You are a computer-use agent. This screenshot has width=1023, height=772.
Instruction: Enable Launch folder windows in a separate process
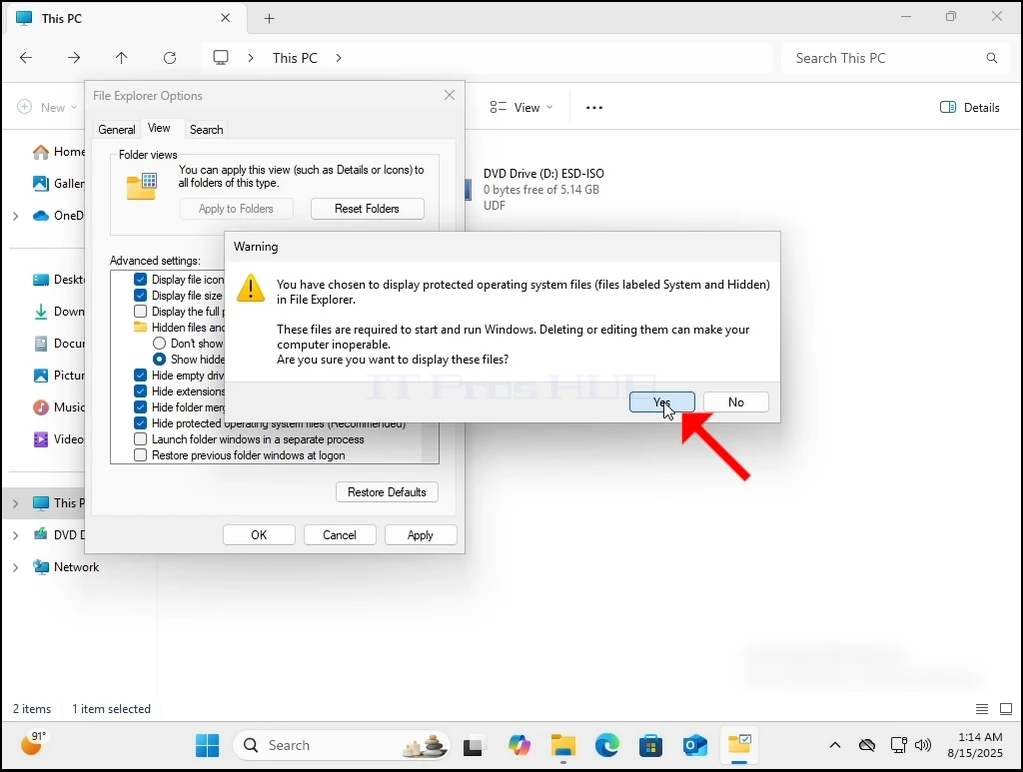click(140, 439)
